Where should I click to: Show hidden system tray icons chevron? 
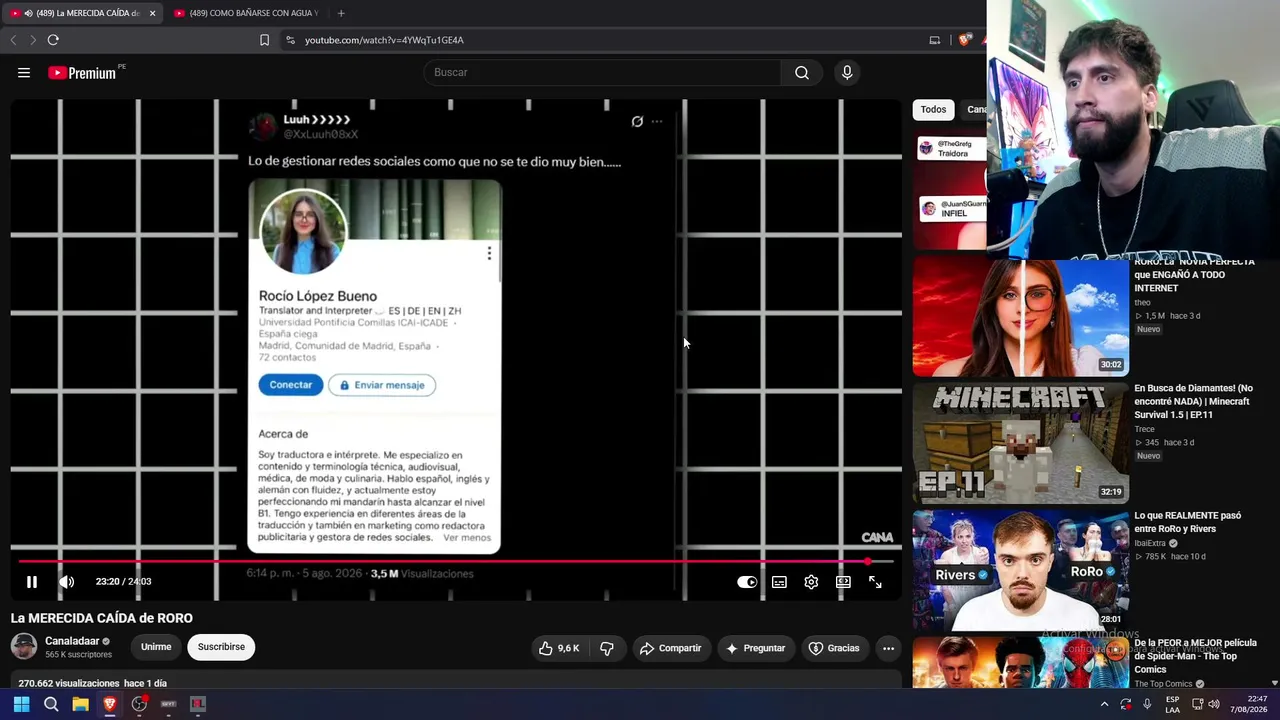1104,704
